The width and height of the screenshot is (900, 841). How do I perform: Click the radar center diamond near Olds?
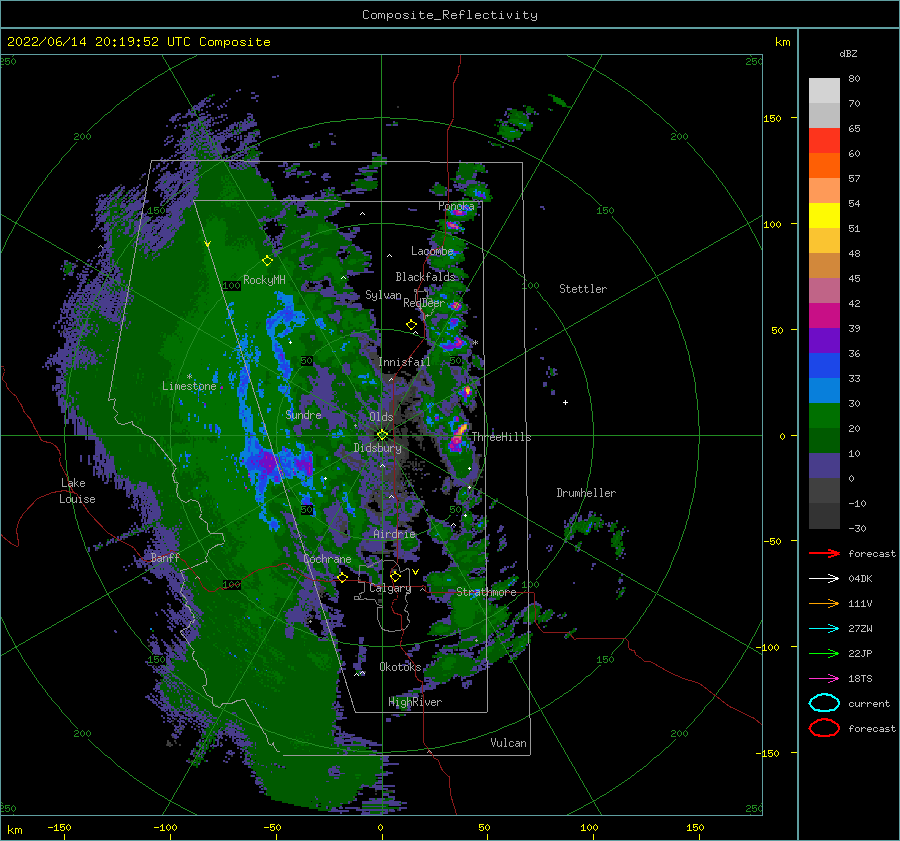click(382, 435)
